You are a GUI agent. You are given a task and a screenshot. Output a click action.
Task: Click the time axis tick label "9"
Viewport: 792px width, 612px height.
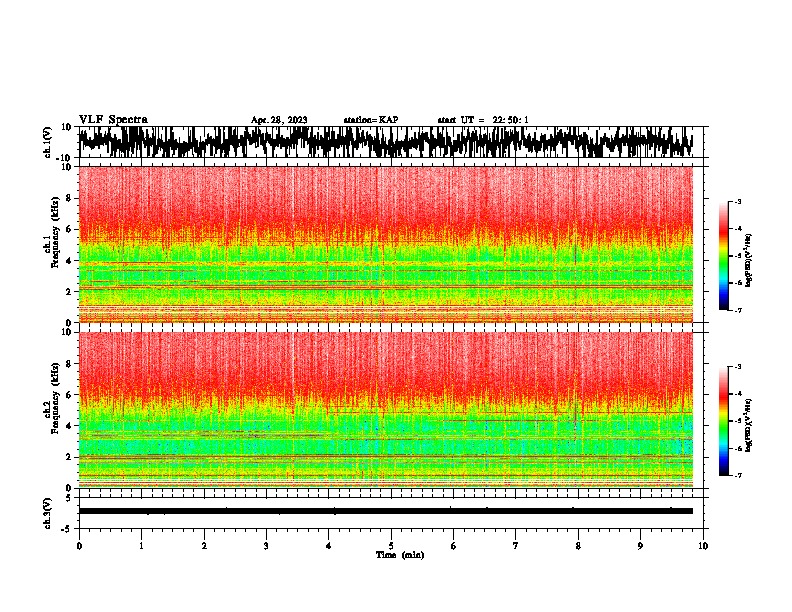click(x=640, y=546)
